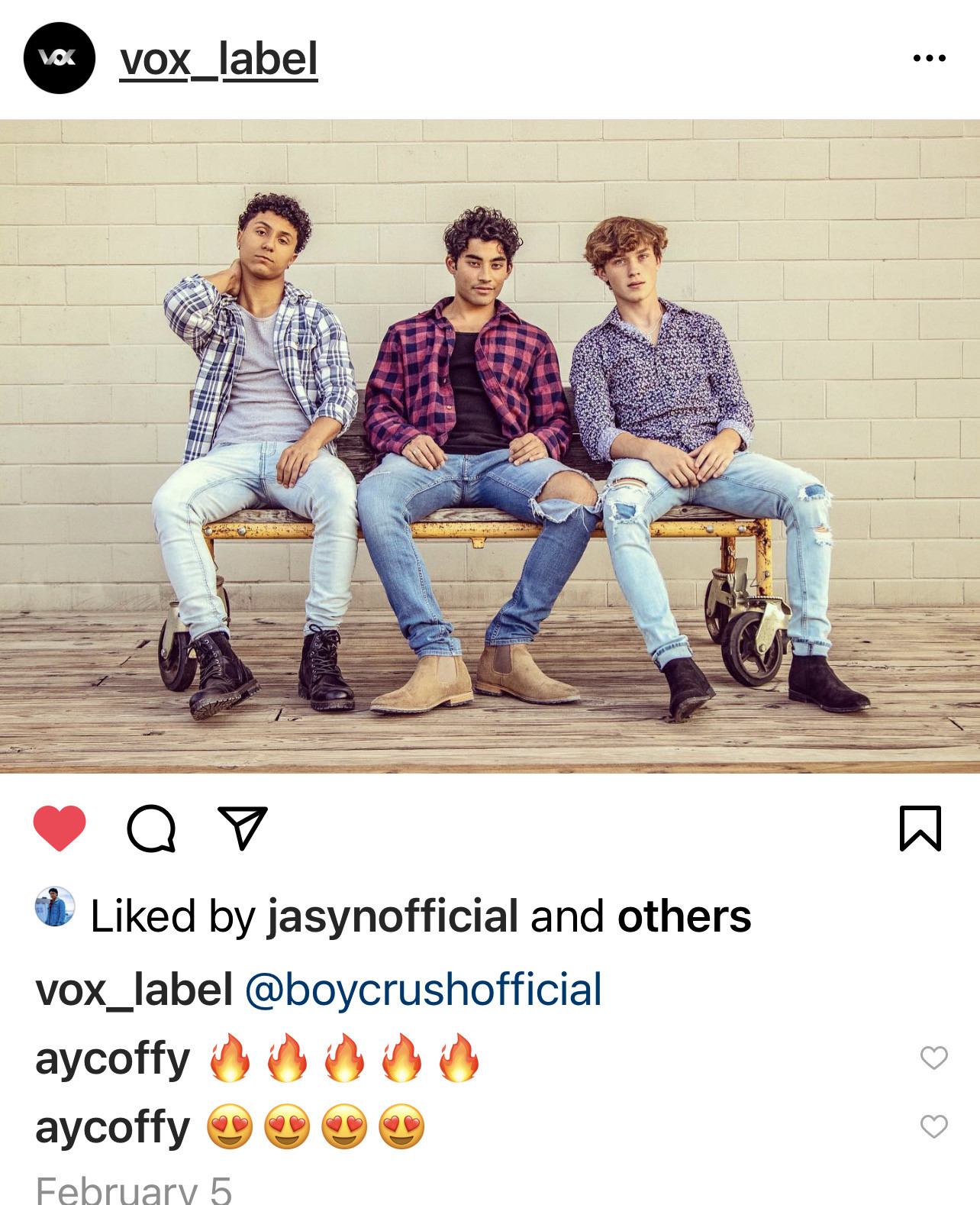Show list of others who liked

[x=684, y=916]
